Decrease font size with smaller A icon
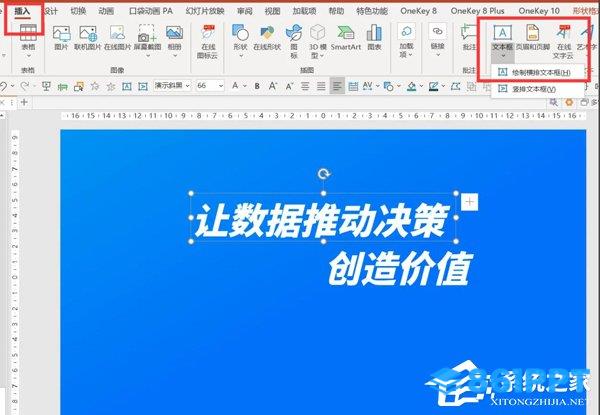Viewport: 600px width, 415px height. coord(289,86)
